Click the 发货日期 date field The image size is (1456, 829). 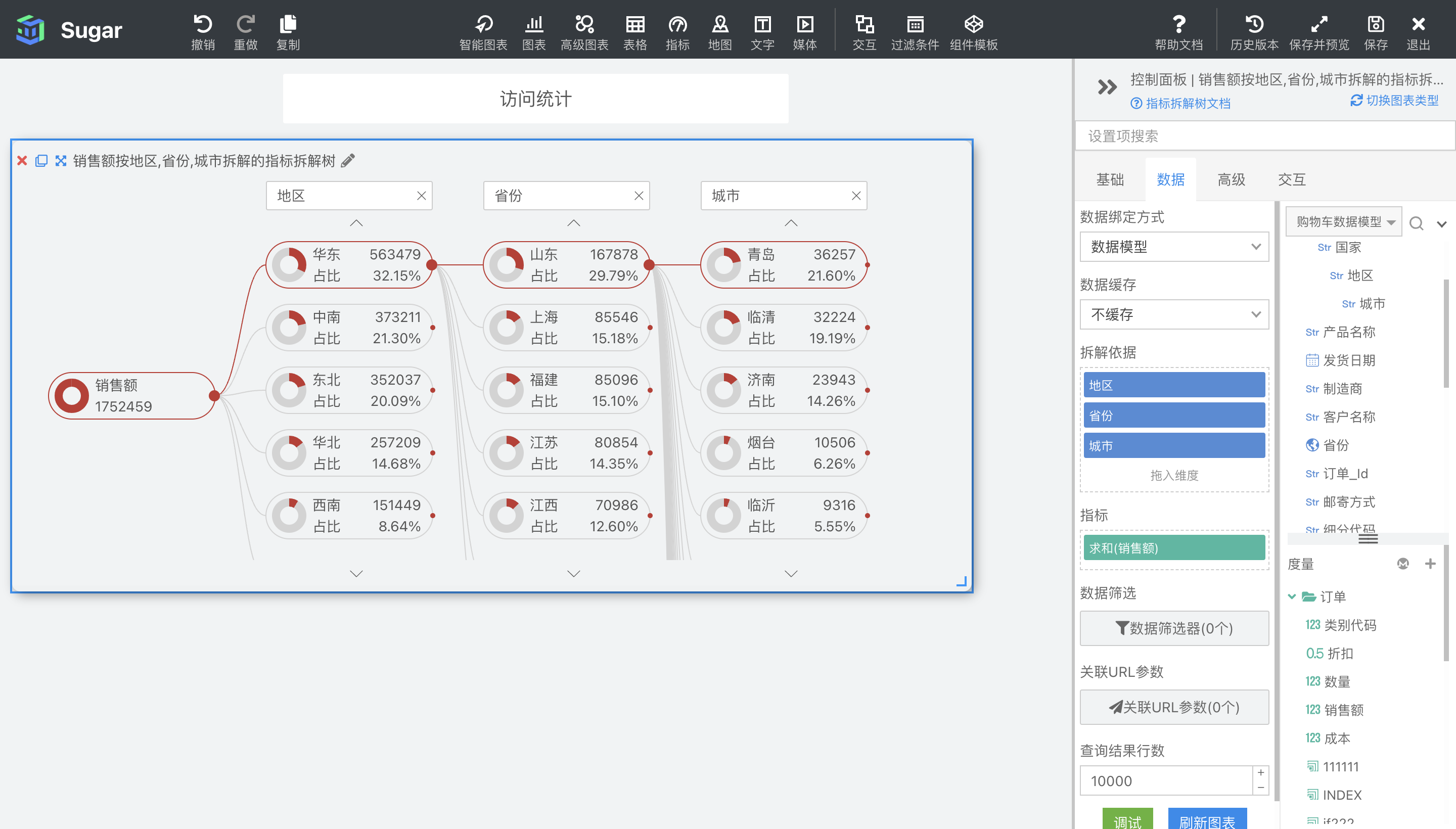pos(1340,360)
